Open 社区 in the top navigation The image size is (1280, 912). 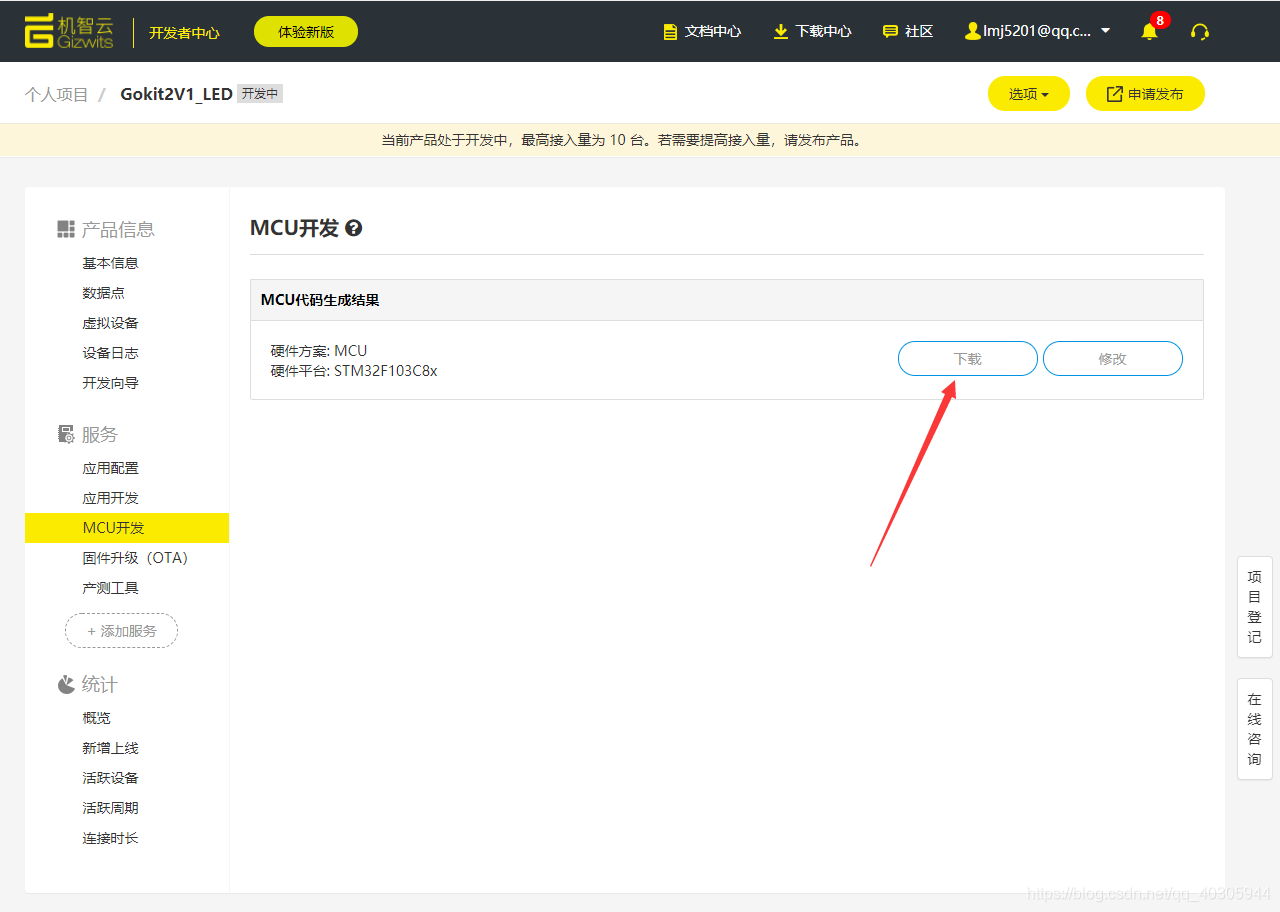point(908,31)
